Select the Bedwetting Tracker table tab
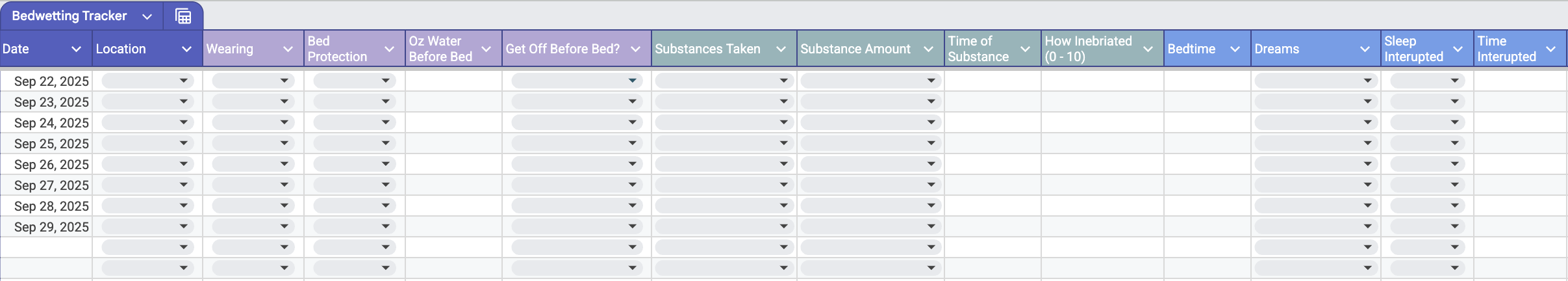1568x281 pixels. [70, 16]
